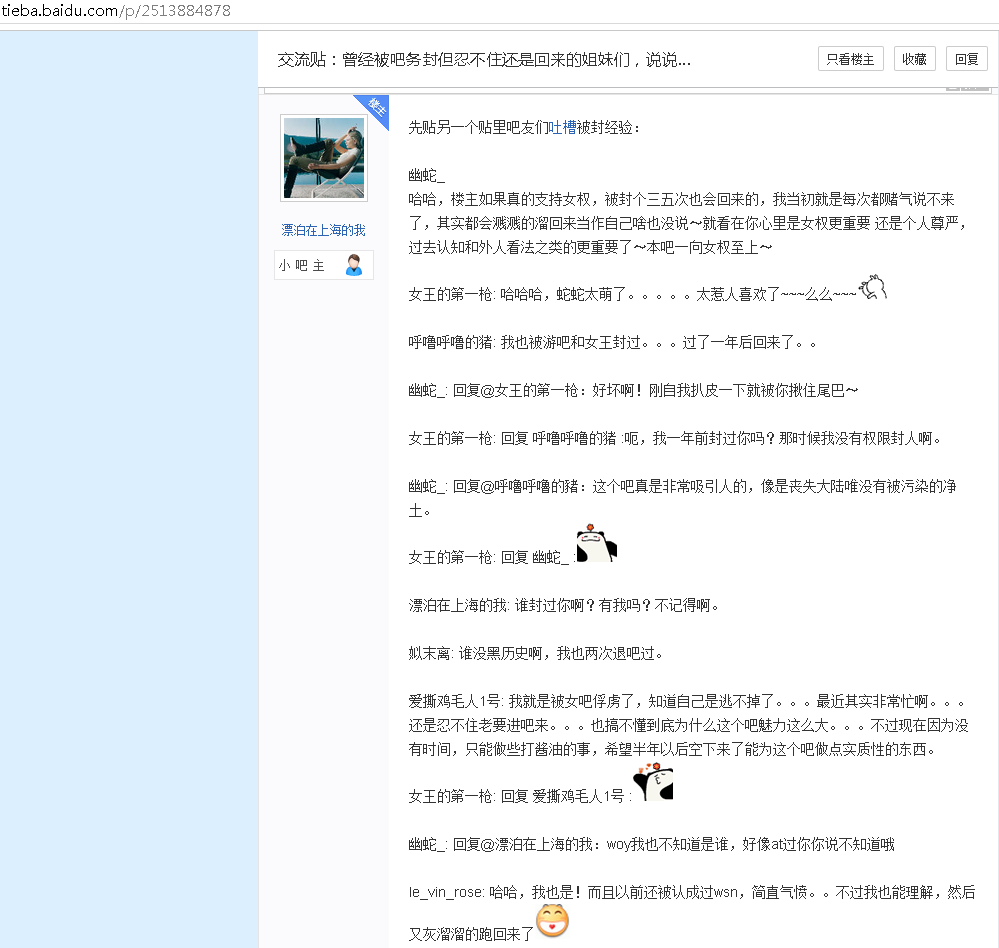999x948 pixels.
Task: Click the 回复 reply button
Action: click(x=966, y=58)
